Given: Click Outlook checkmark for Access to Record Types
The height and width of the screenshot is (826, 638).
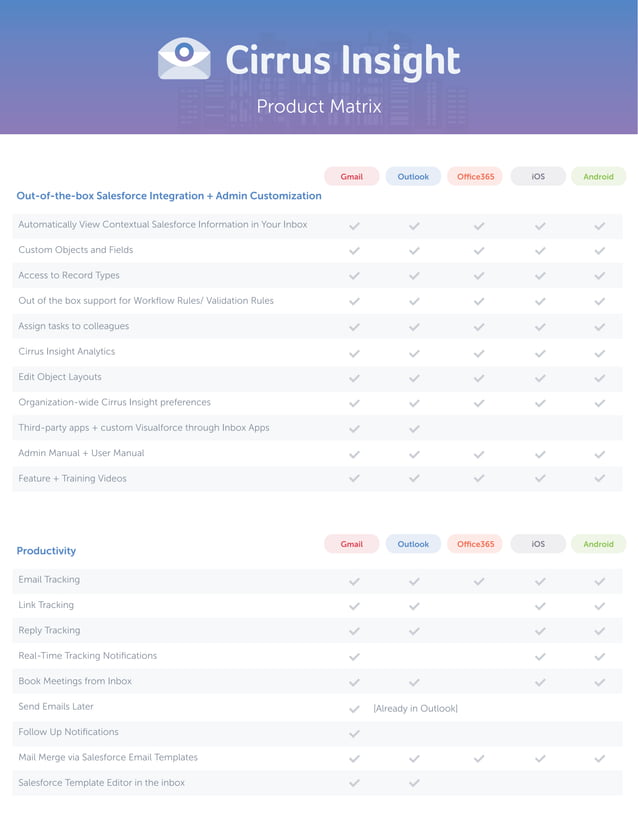Looking at the screenshot, I should pos(414,276).
